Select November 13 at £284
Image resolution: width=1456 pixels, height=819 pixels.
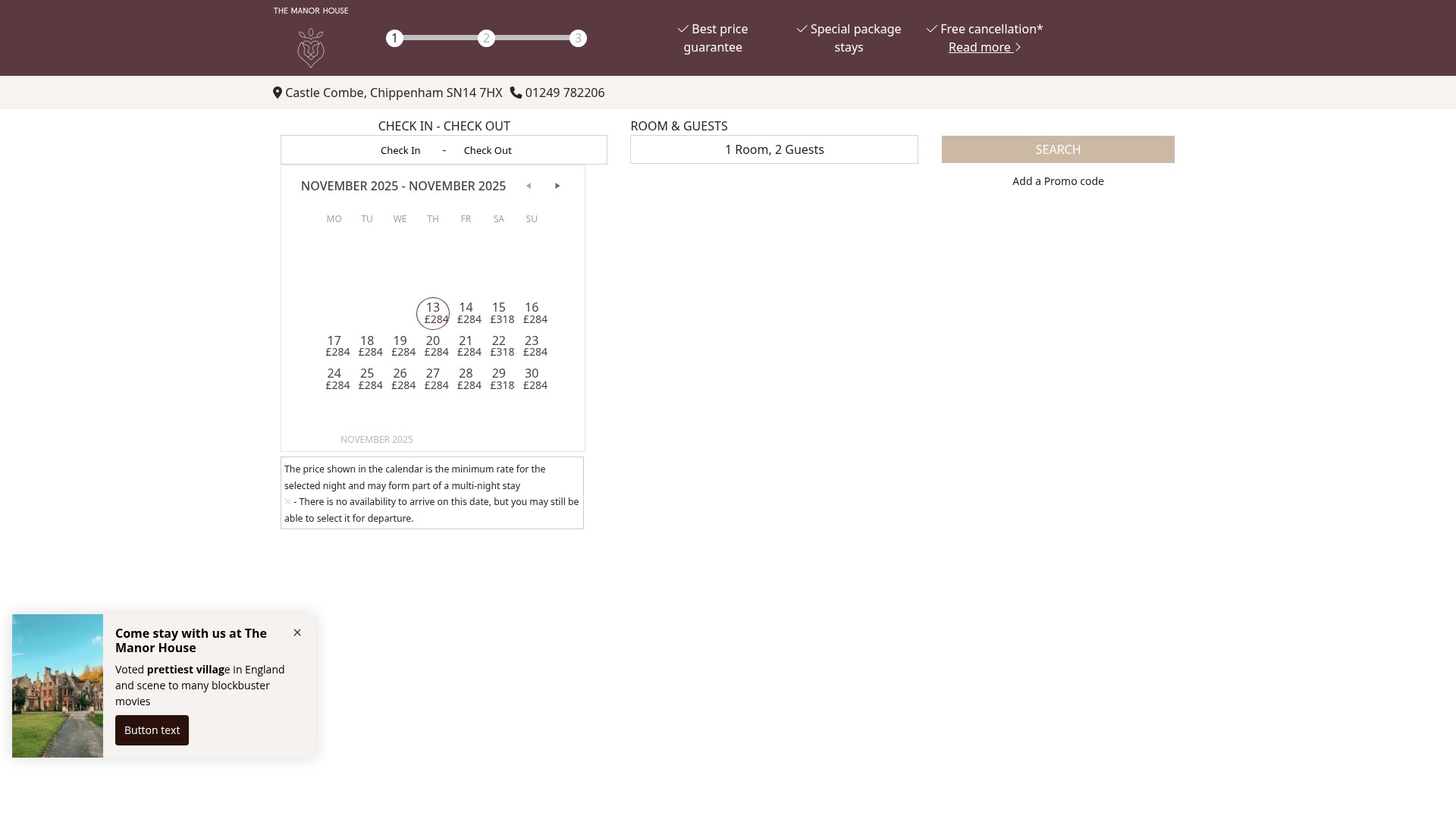433,313
